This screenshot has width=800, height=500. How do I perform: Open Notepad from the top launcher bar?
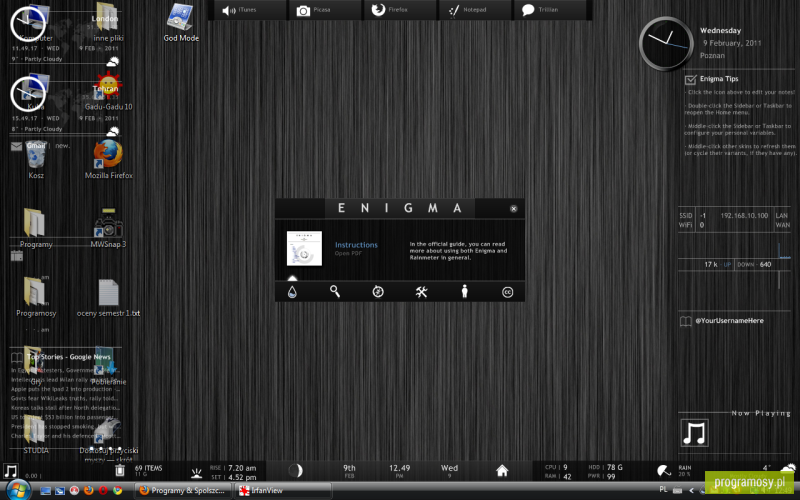tap(475, 10)
